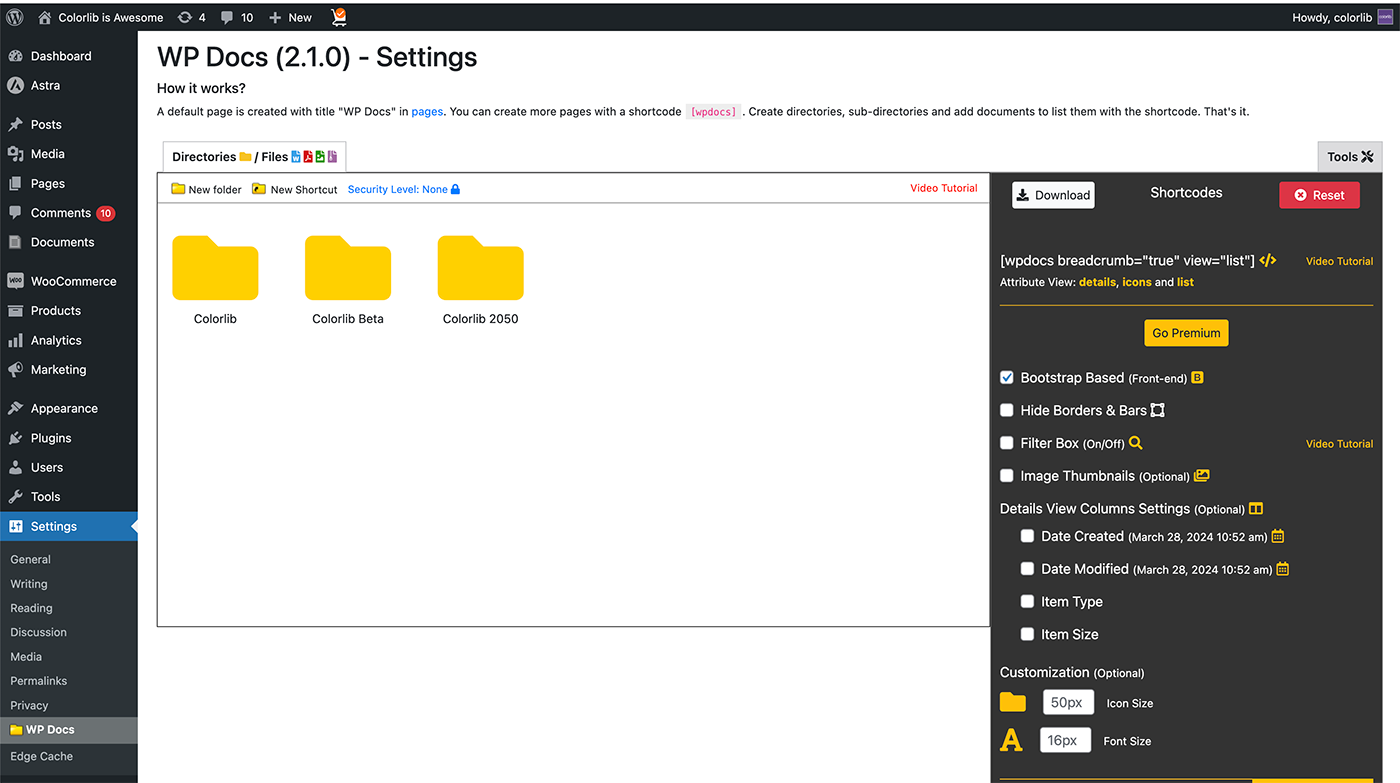Viewport: 1400px width, 783px height.
Task: Click the Go Premium button
Action: coord(1186,333)
